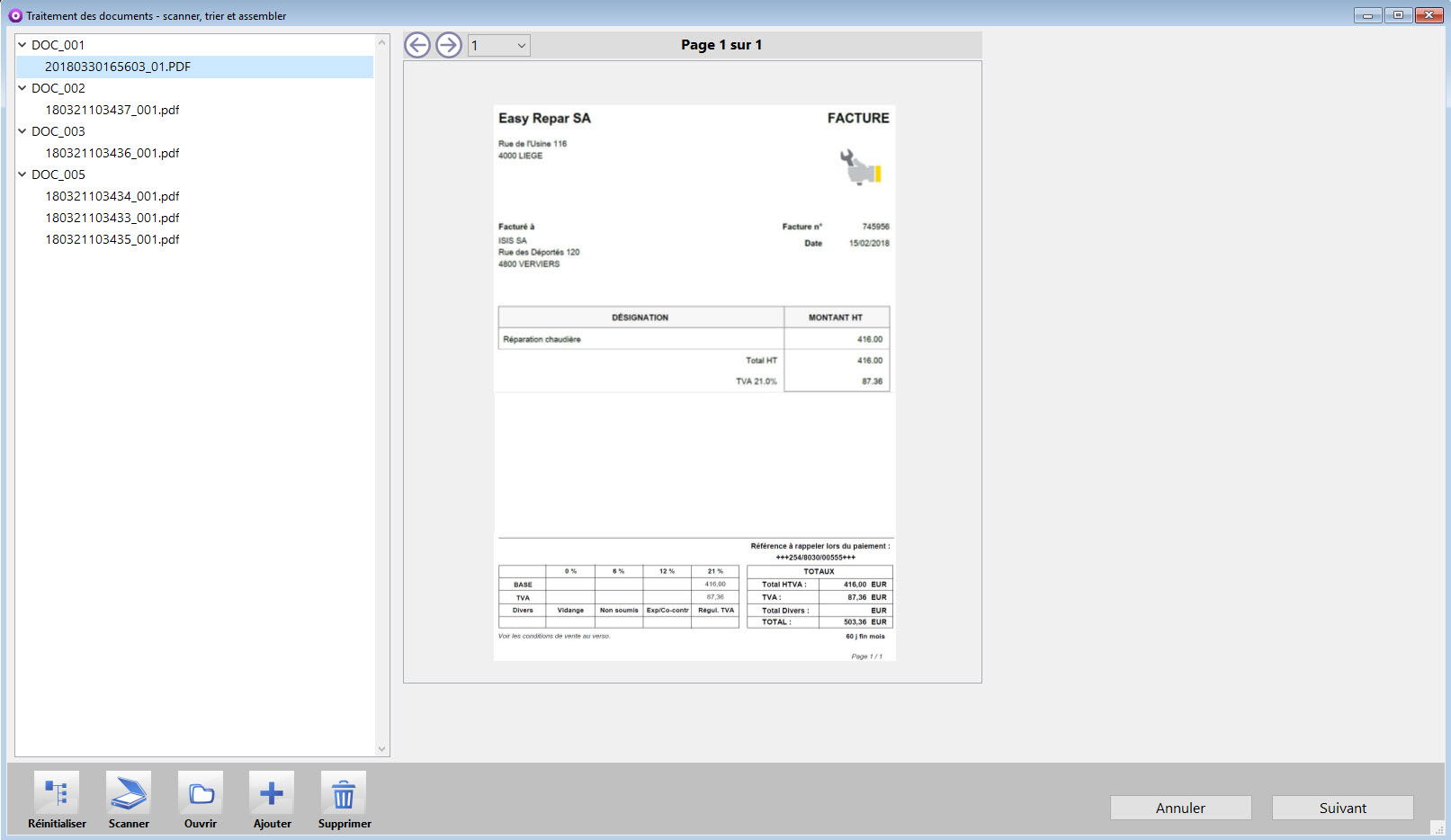The height and width of the screenshot is (840, 1451).
Task: Open a file with the Ouvrir icon
Action: coord(201,793)
